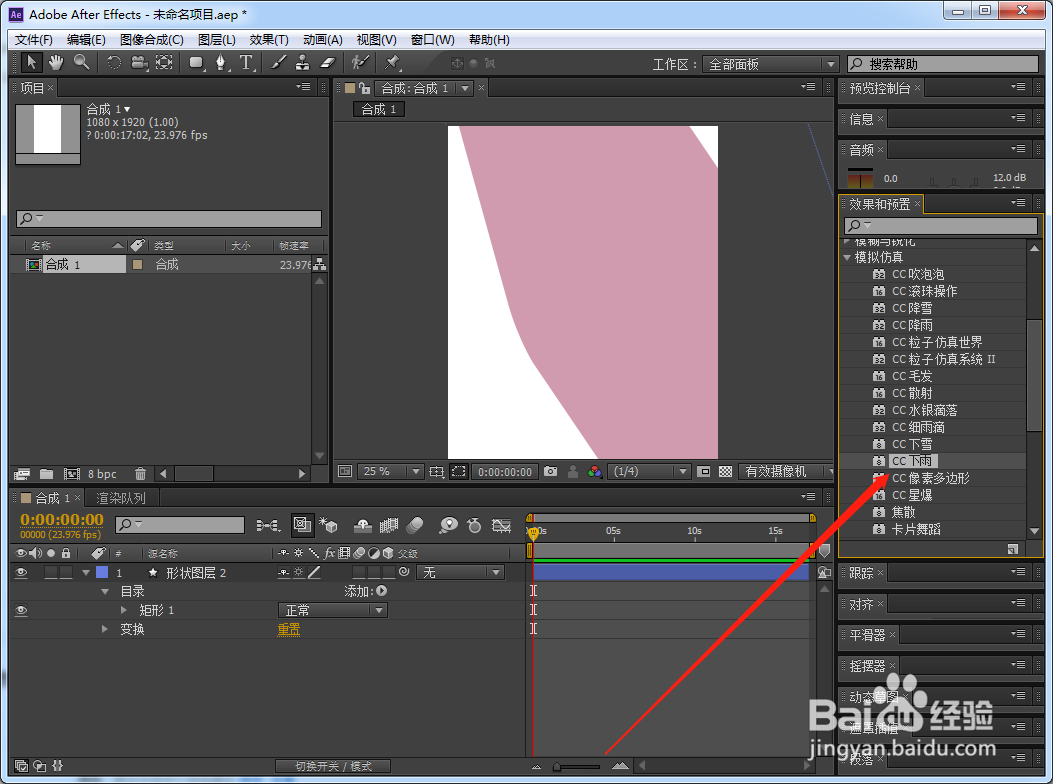Click the 切换开关 / 模式 button
This screenshot has height=784, width=1053.
(333, 766)
